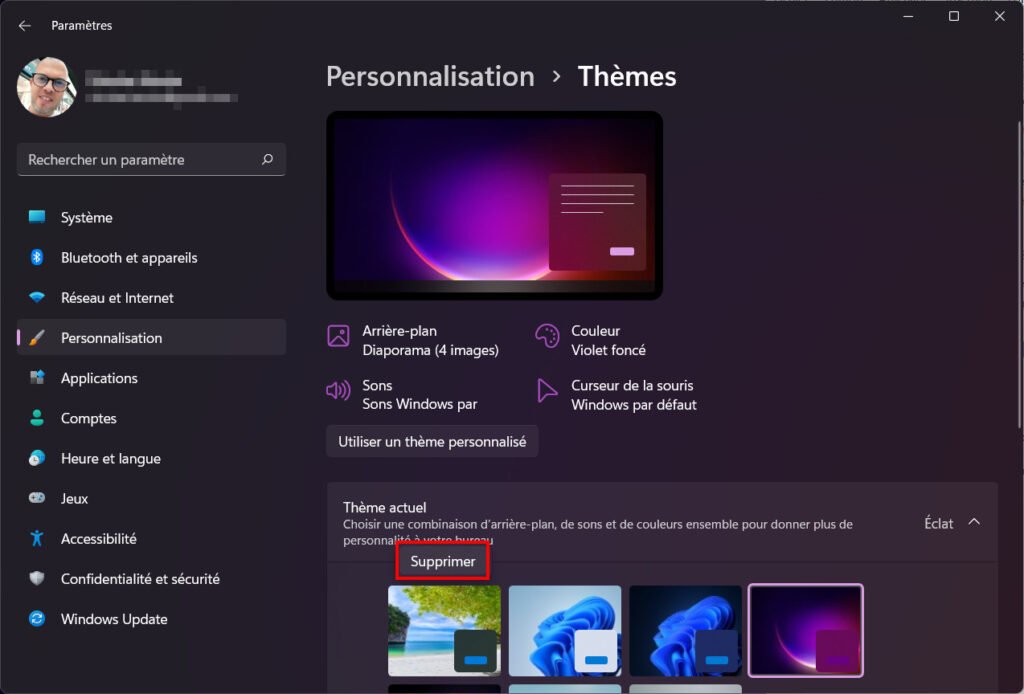The height and width of the screenshot is (694, 1024).
Task: Select Applications in sidebar
Action: tap(152, 378)
